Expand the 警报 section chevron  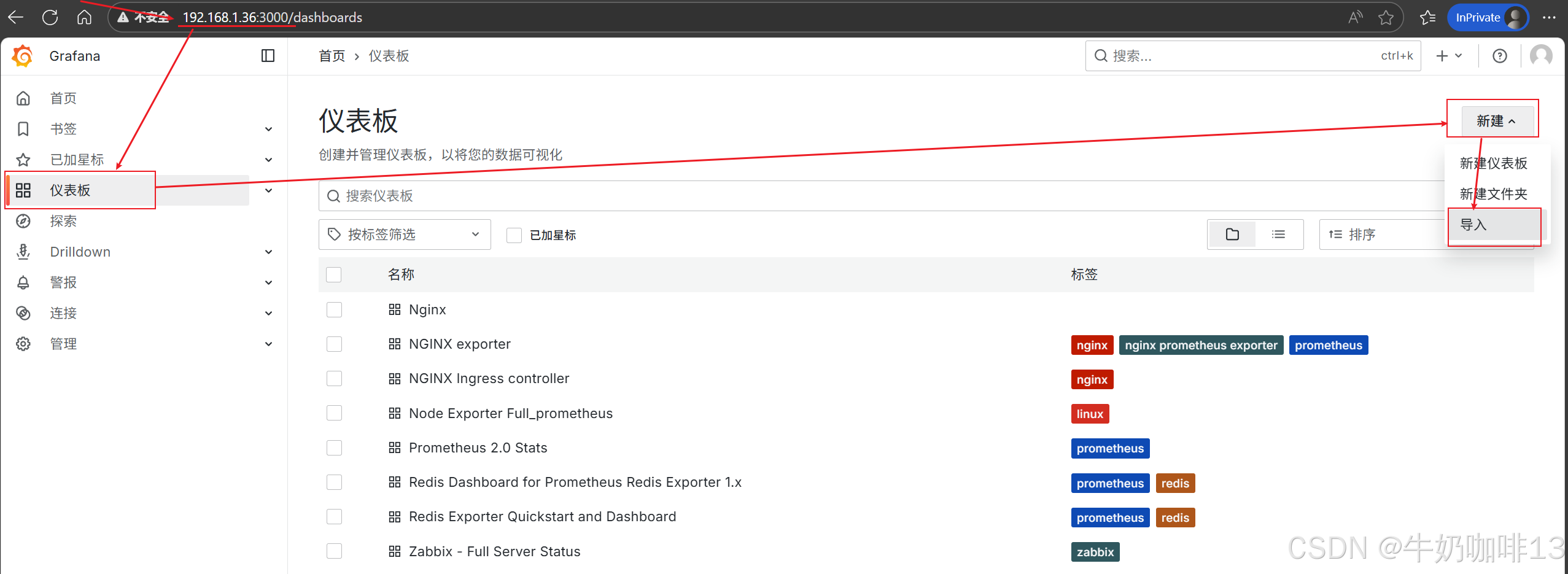(268, 282)
